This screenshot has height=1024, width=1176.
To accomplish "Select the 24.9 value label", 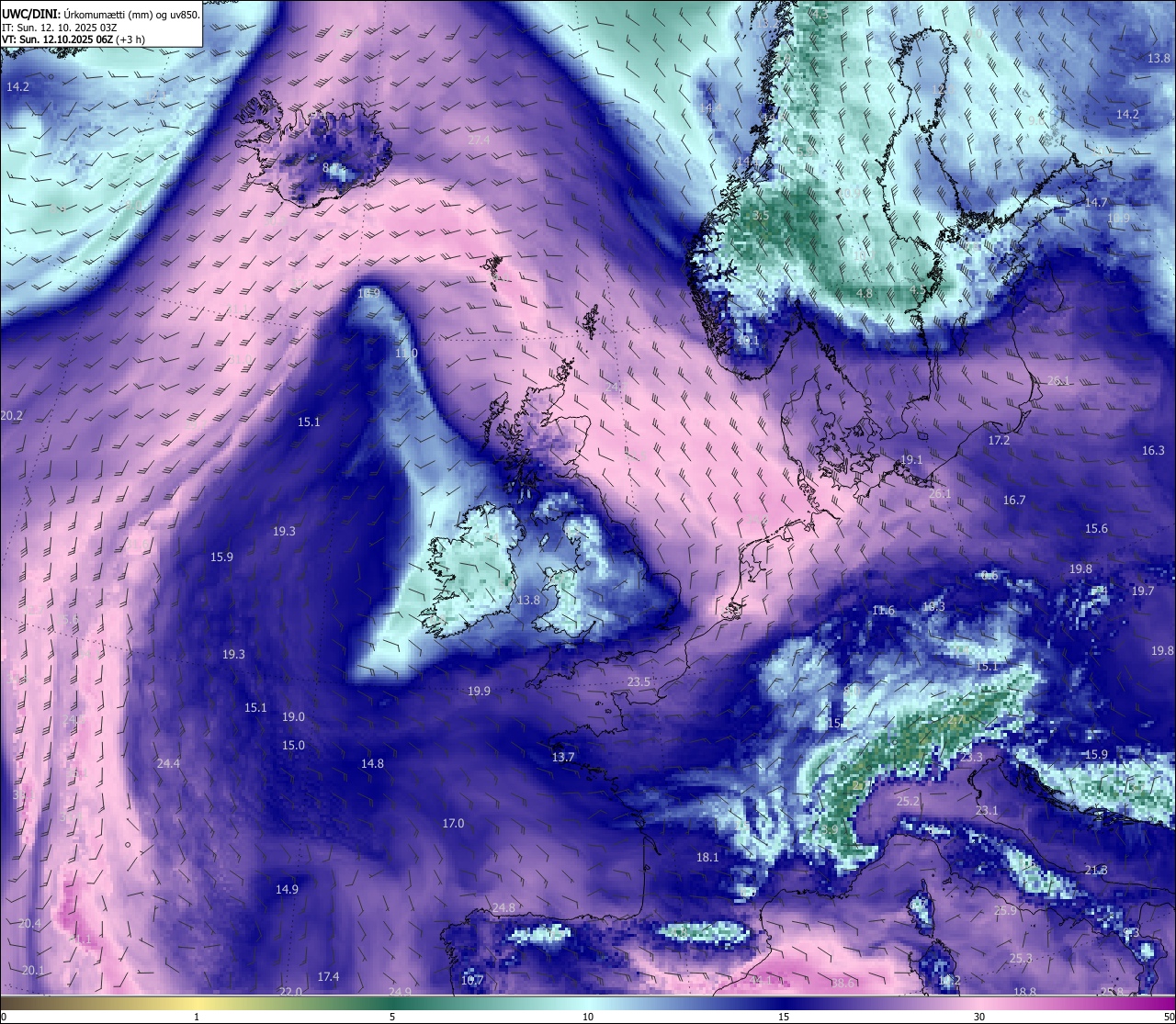I will pyautogui.click(x=400, y=992).
